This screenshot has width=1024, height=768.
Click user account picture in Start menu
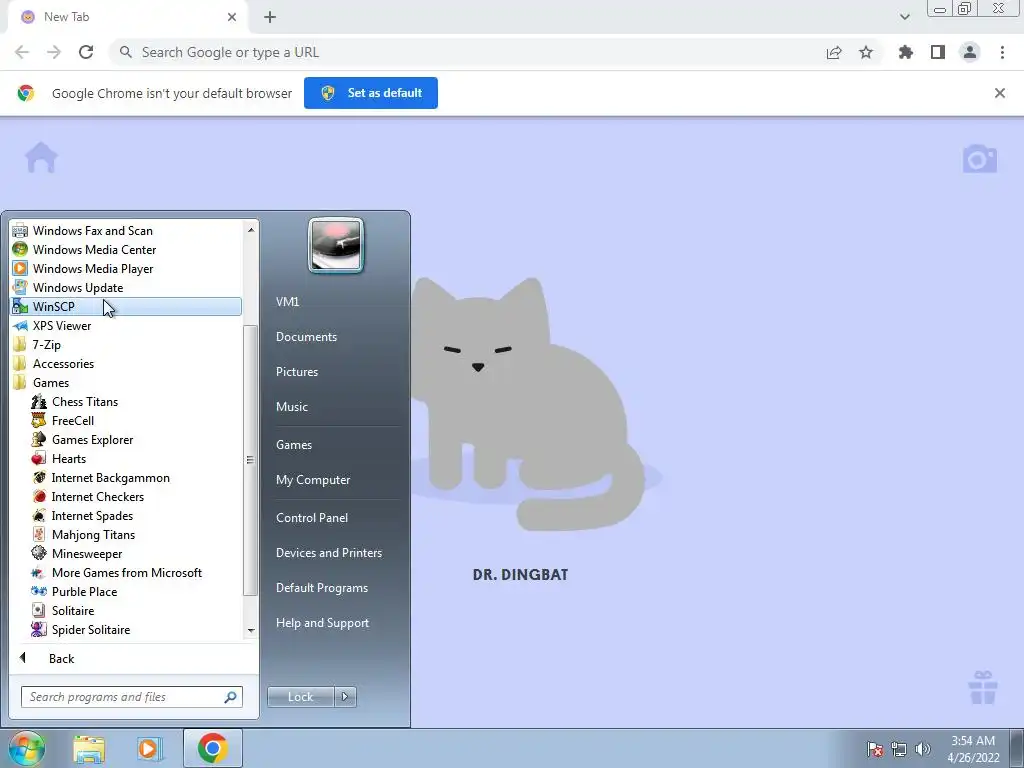tap(336, 246)
